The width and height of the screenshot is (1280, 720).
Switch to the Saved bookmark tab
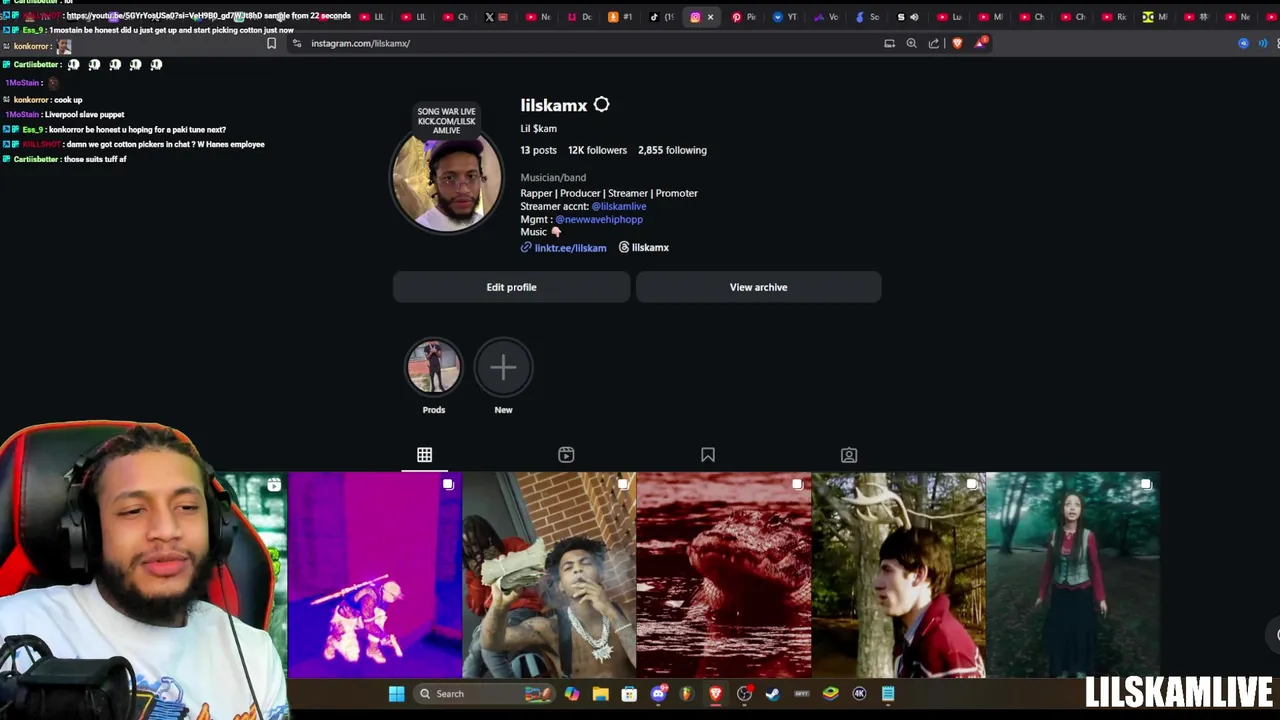[x=708, y=455]
